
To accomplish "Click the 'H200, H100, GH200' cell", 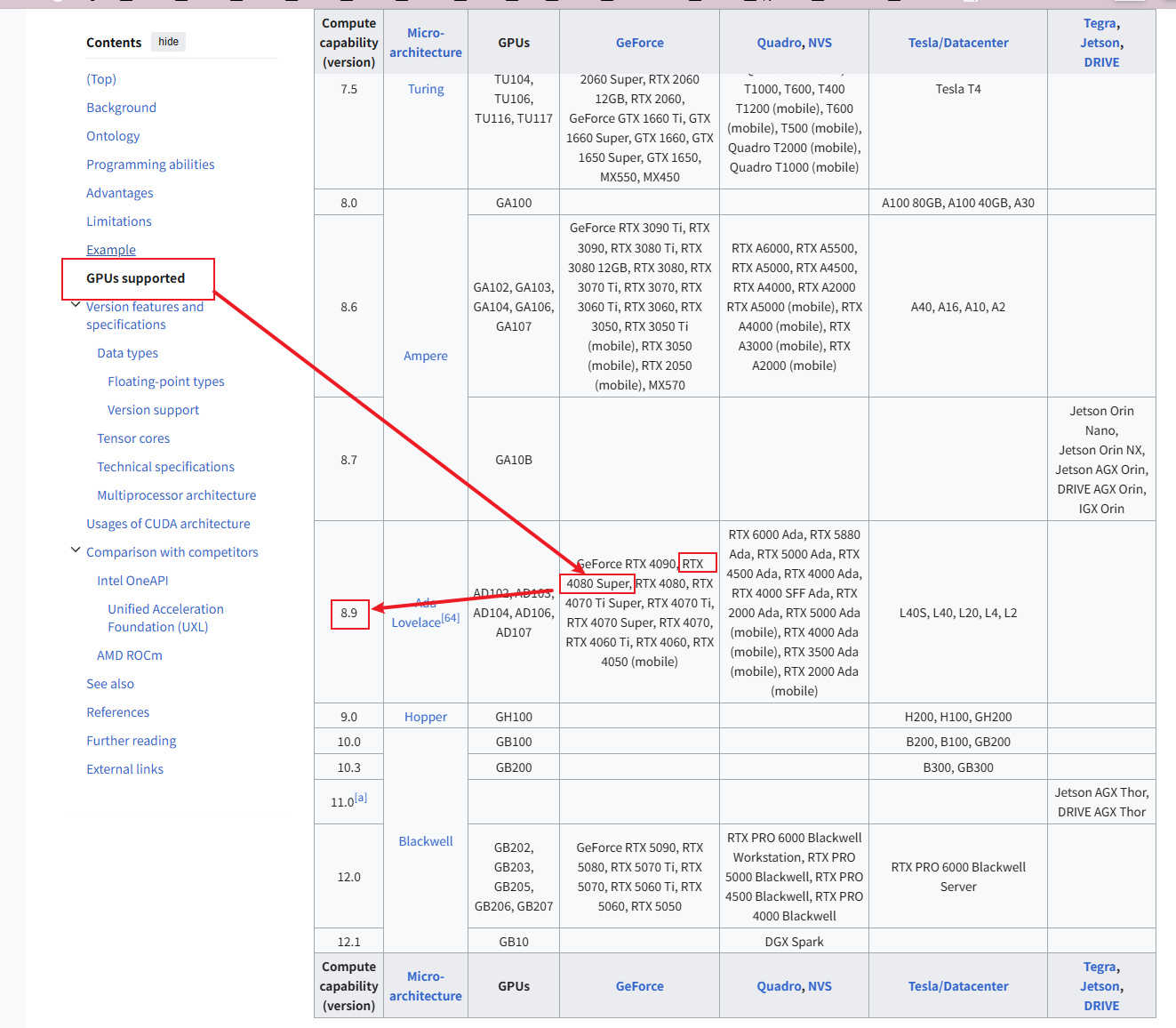I will (x=958, y=717).
